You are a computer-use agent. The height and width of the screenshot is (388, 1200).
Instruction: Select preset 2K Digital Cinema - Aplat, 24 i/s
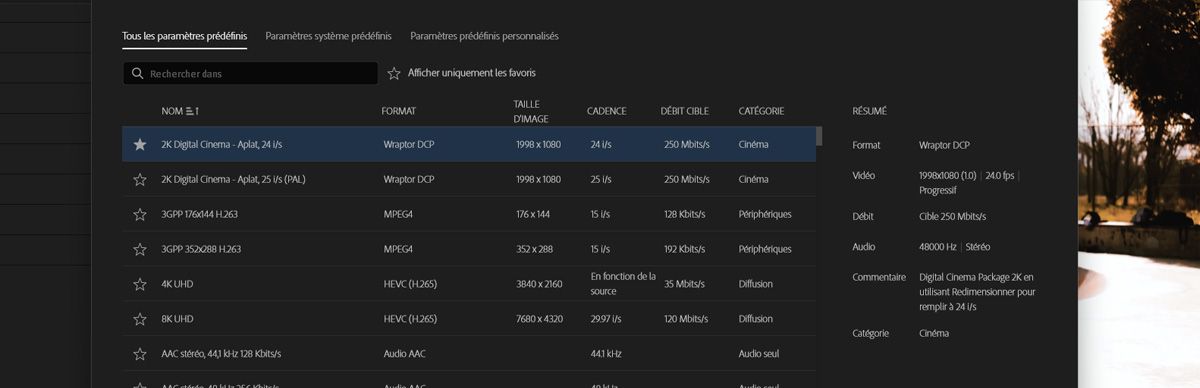tap(222, 144)
